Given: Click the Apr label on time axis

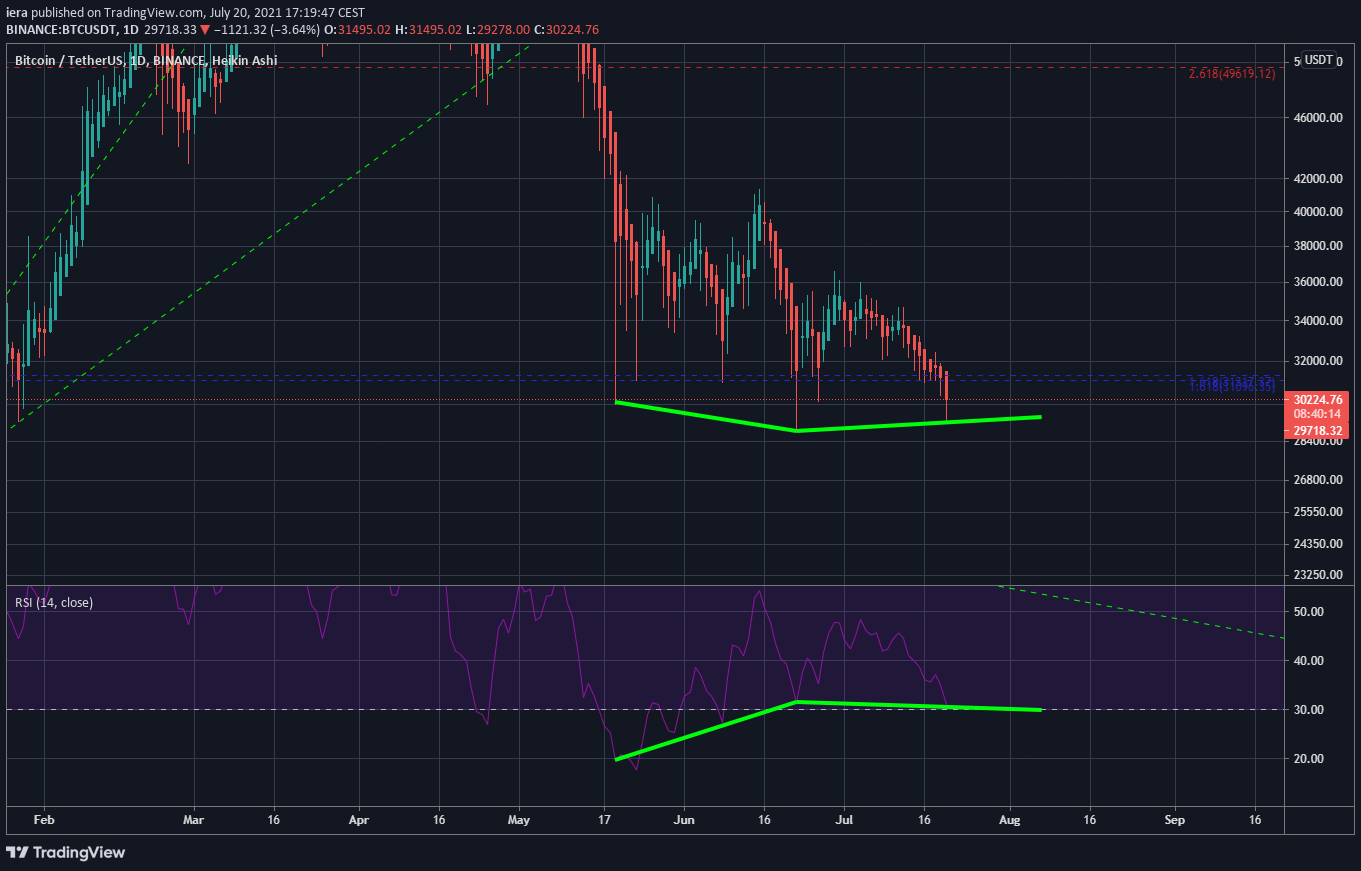Looking at the screenshot, I should click(360, 820).
